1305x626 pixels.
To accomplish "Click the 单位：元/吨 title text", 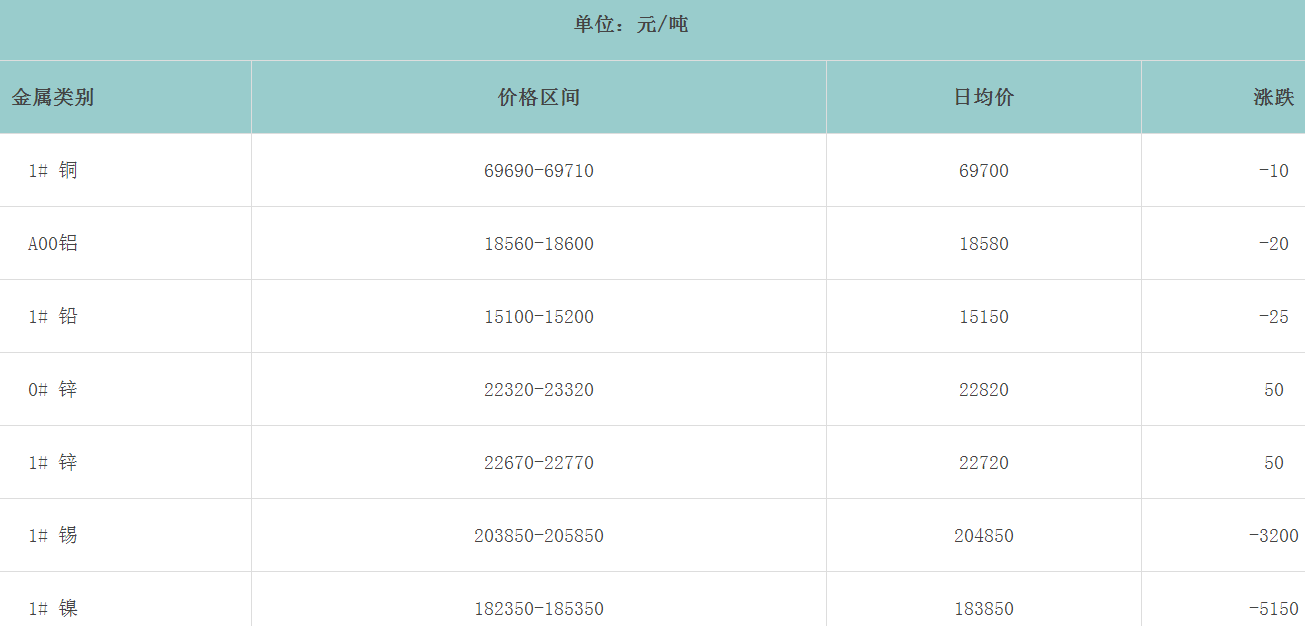I will coord(631,25).
